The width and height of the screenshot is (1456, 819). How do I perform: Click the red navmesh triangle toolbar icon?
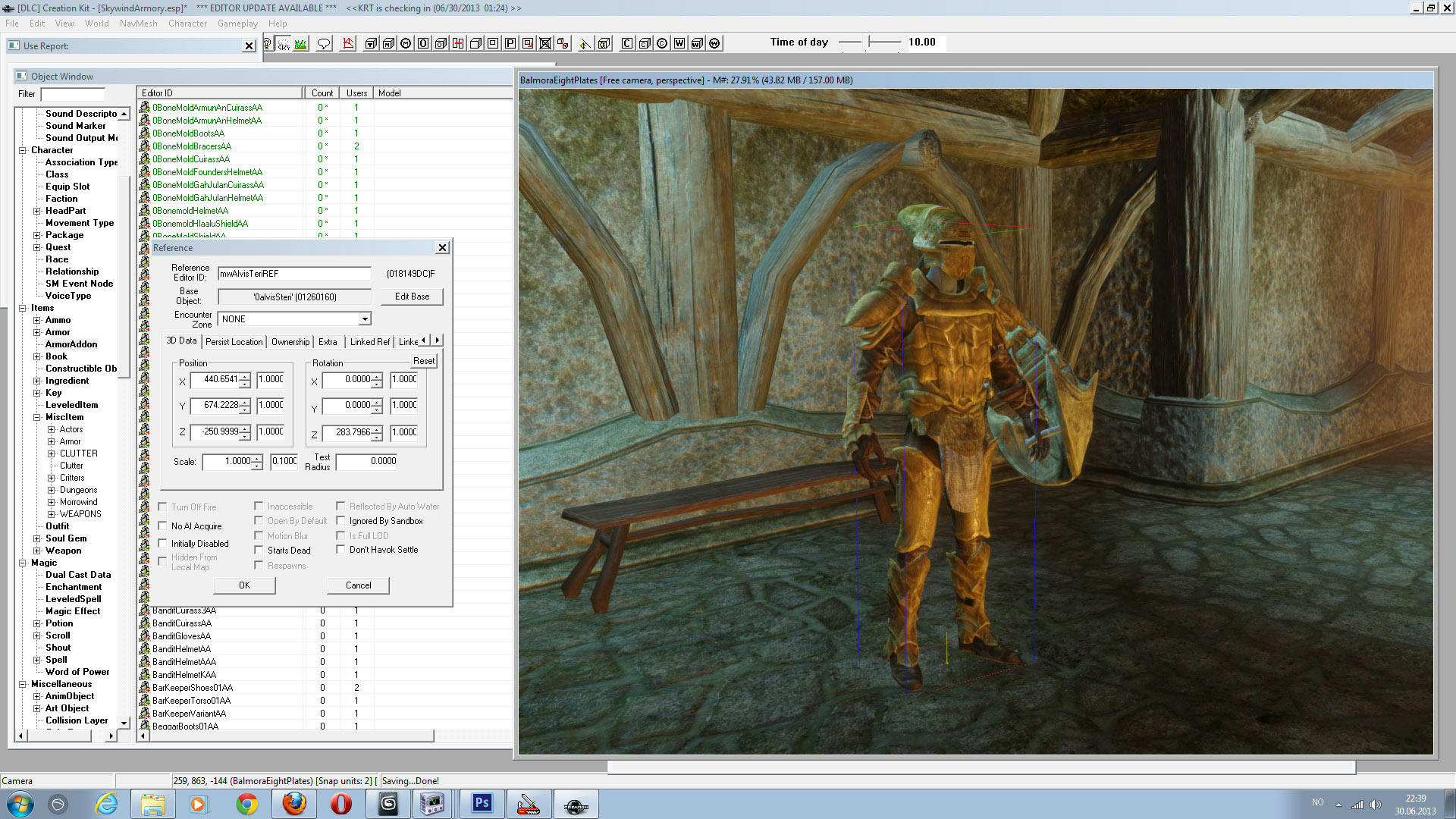click(348, 43)
